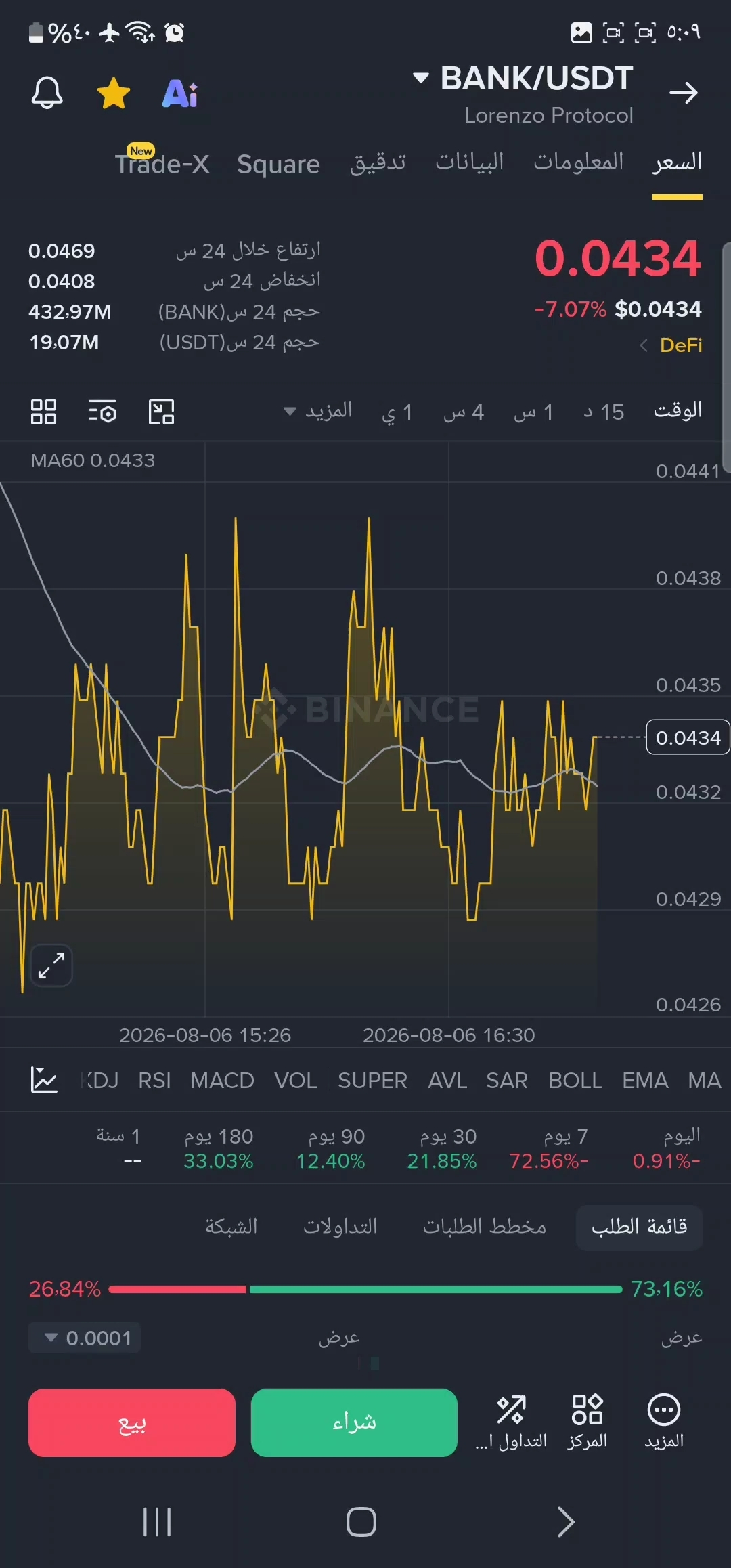The image size is (731, 1568).
Task: Open price alert bell icon
Action: tap(47, 93)
